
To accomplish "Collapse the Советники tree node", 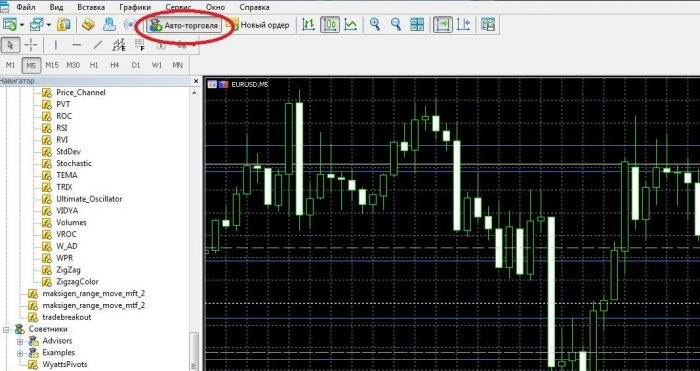I will [6, 329].
